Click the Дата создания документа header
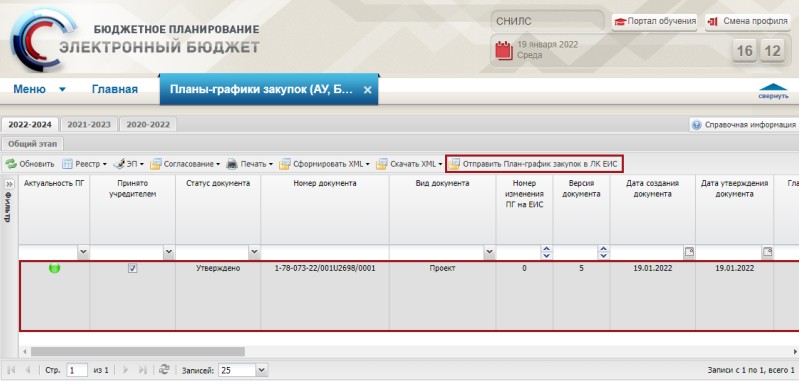Viewport: 799px width, 381px height. click(x=653, y=210)
